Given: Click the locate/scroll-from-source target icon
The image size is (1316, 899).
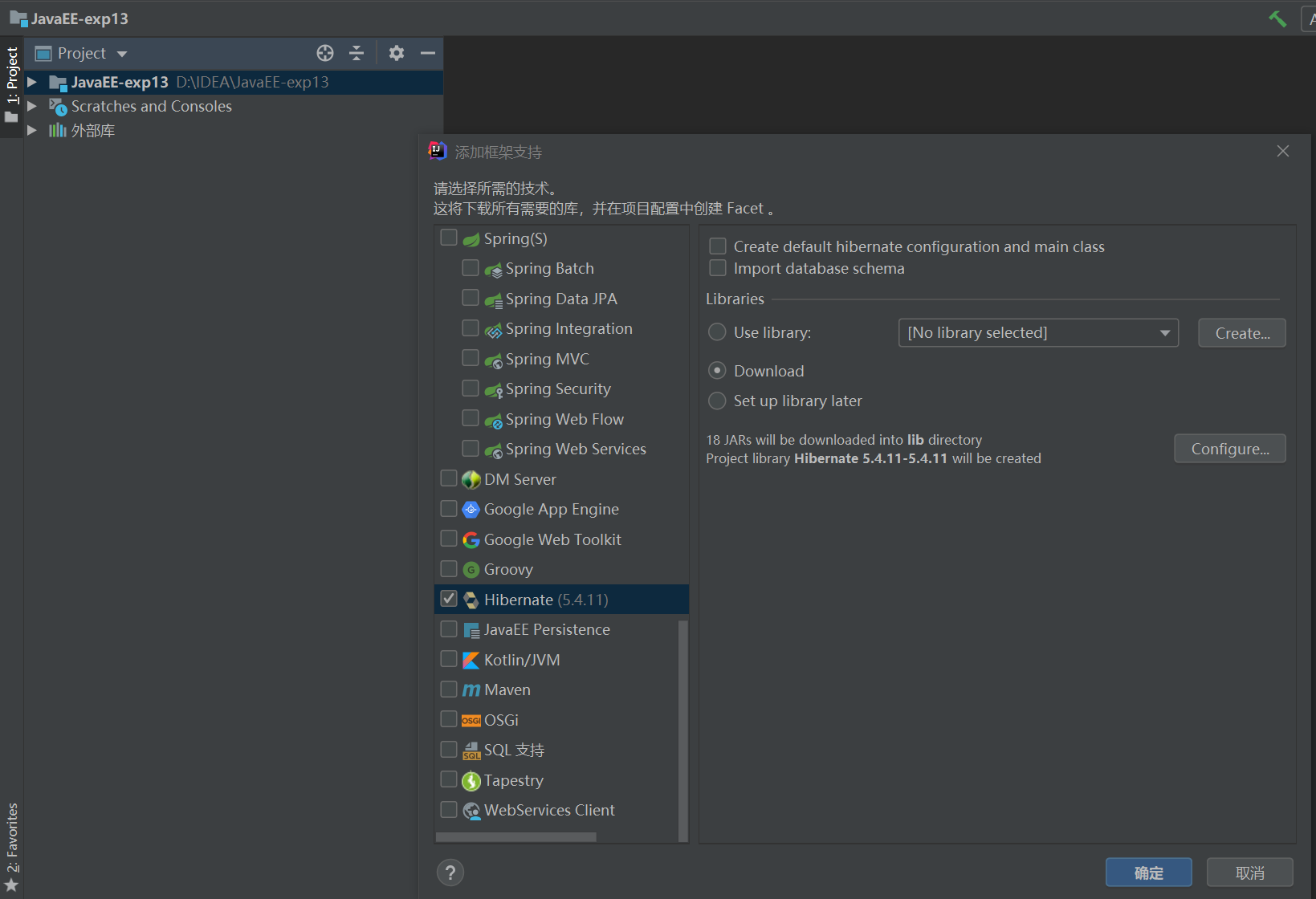Looking at the screenshot, I should click(325, 53).
